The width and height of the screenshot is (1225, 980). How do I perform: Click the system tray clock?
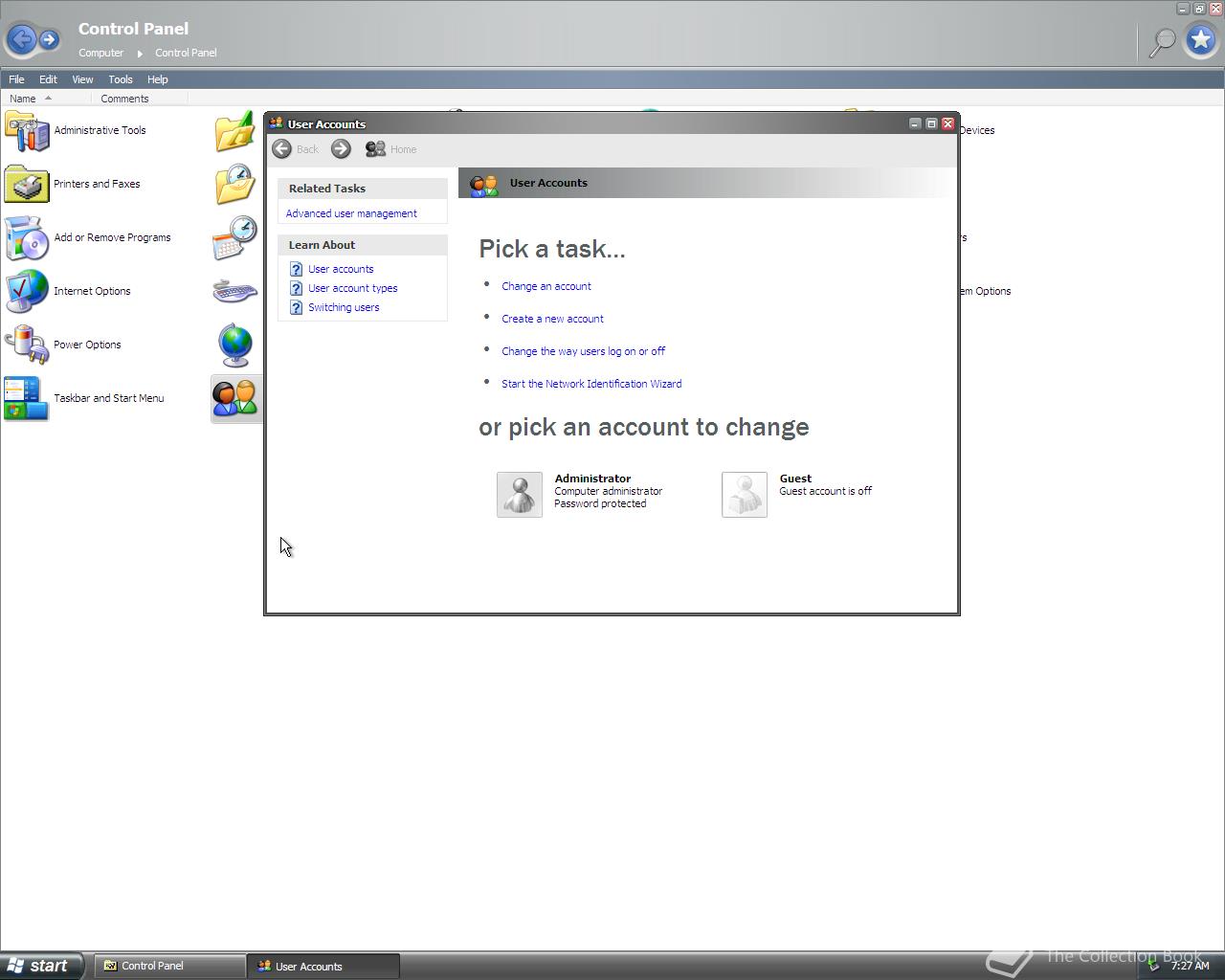[x=1191, y=966]
